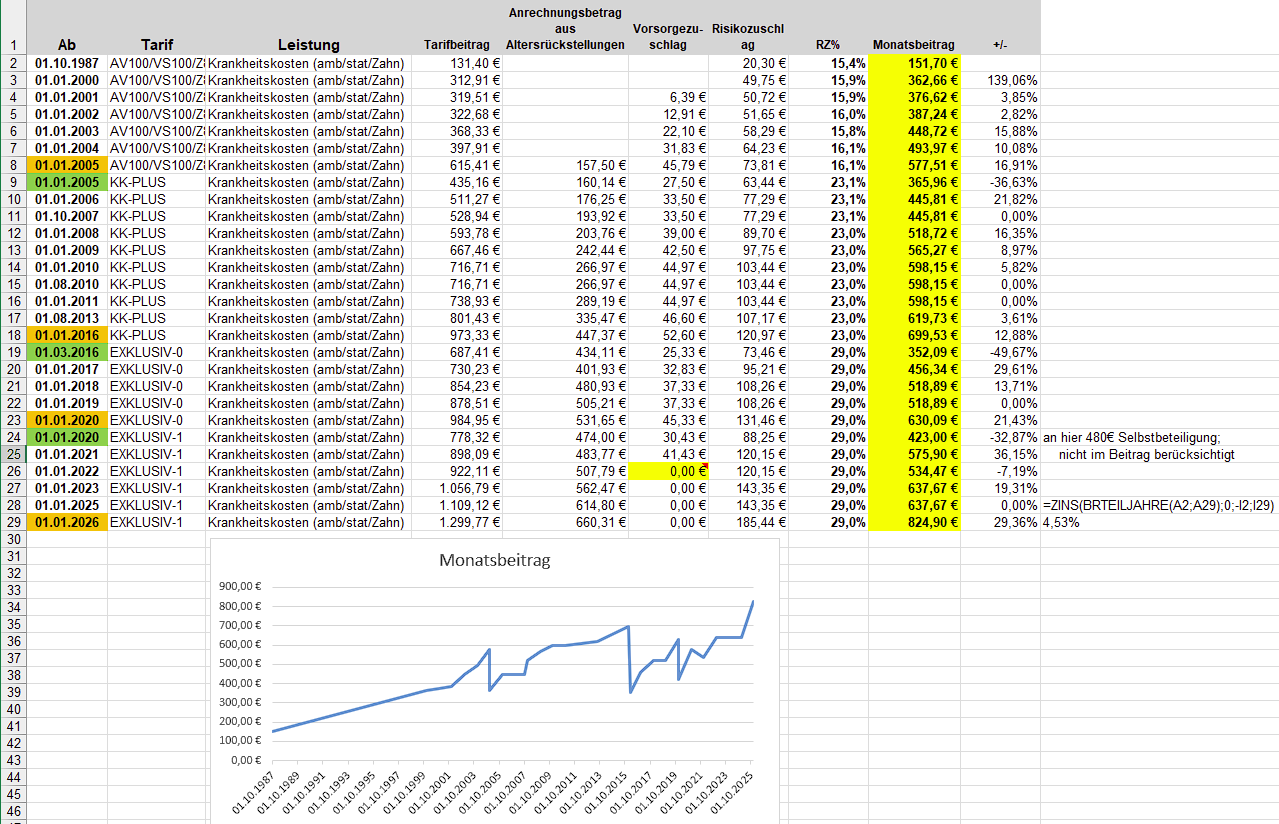1279x824 pixels.
Task: Click the orange 01.01.2005 date cell
Action: (66, 165)
